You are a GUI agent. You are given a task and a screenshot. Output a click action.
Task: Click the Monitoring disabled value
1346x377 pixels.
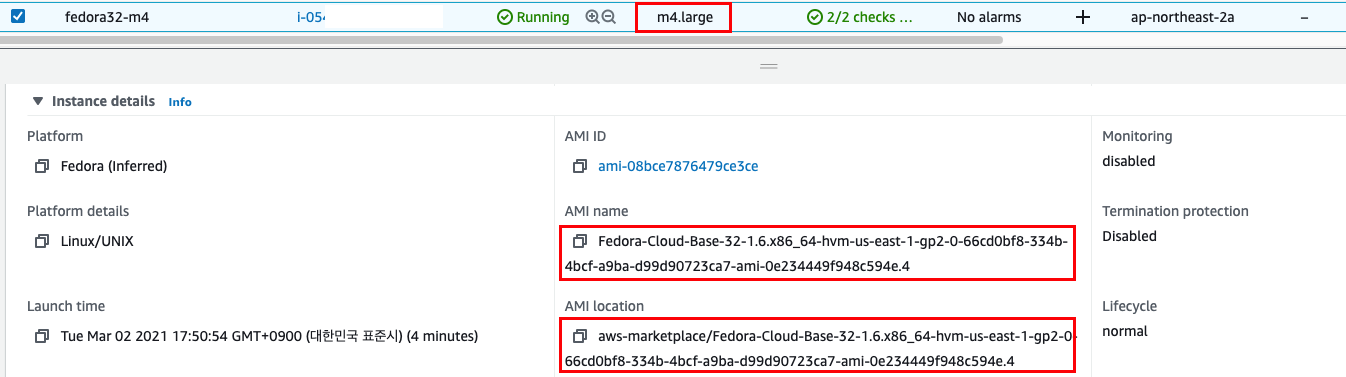click(1128, 161)
